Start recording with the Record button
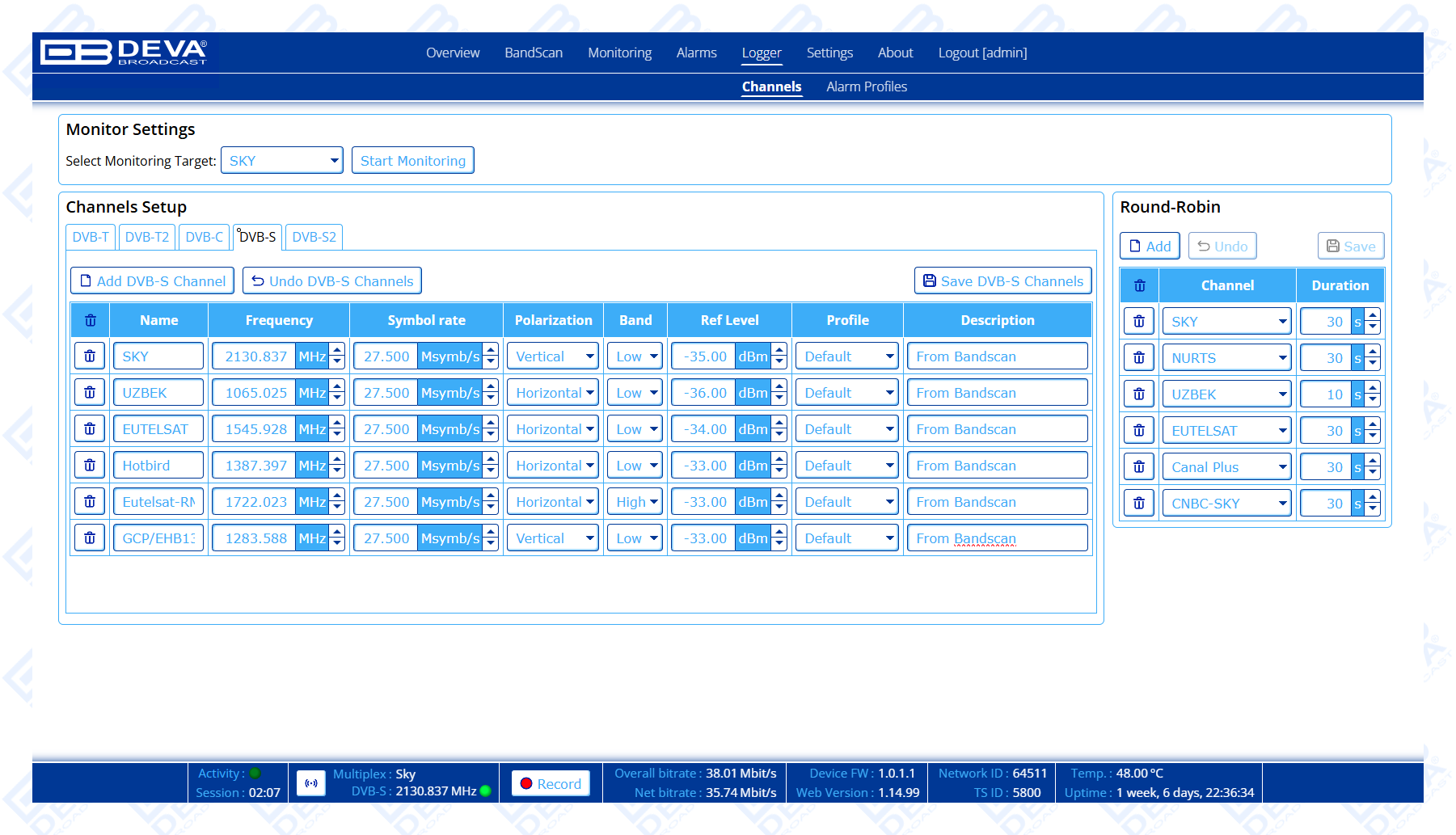 point(551,783)
